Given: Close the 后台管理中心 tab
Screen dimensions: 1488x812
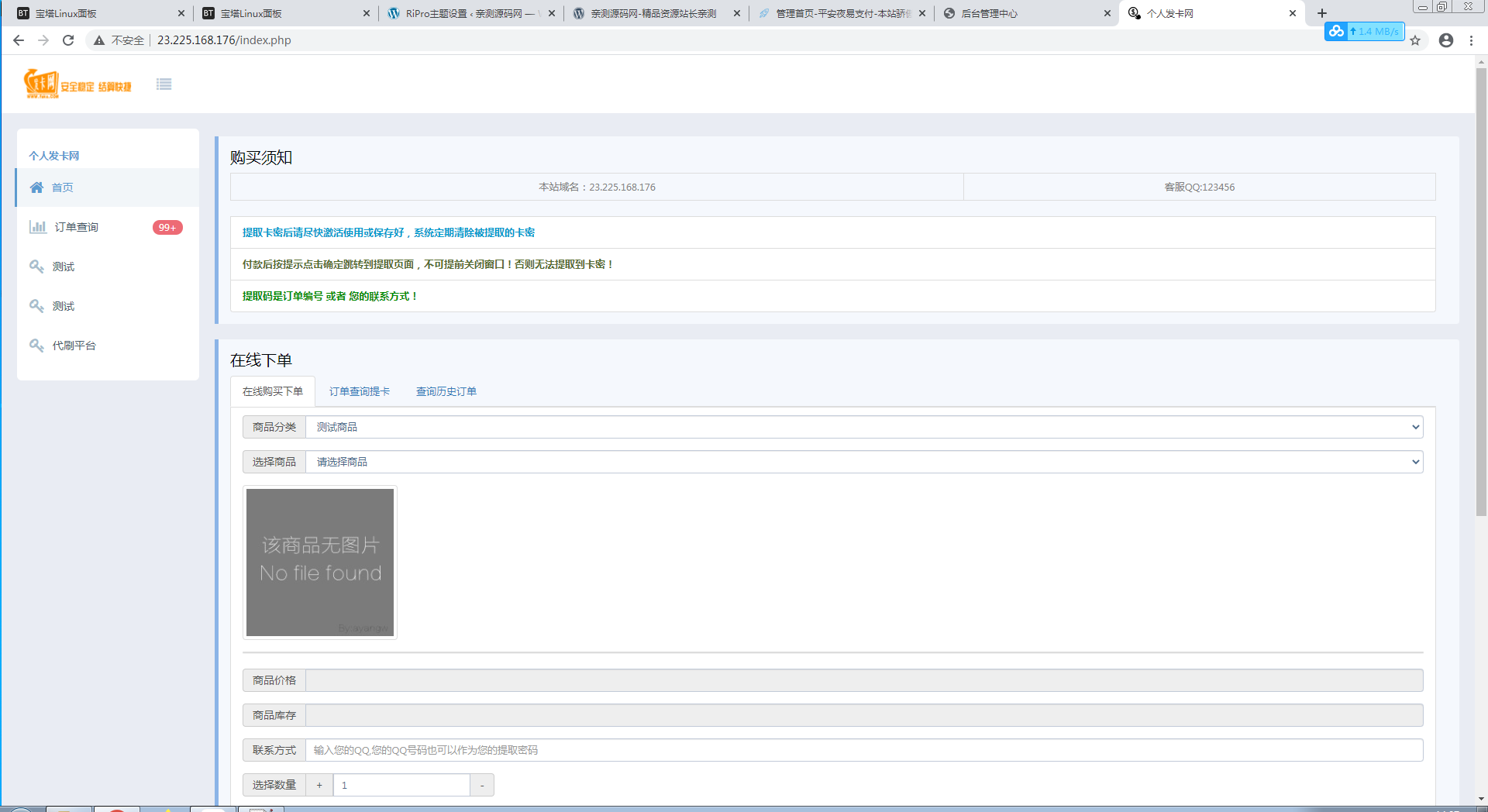Looking at the screenshot, I should tap(1107, 13).
